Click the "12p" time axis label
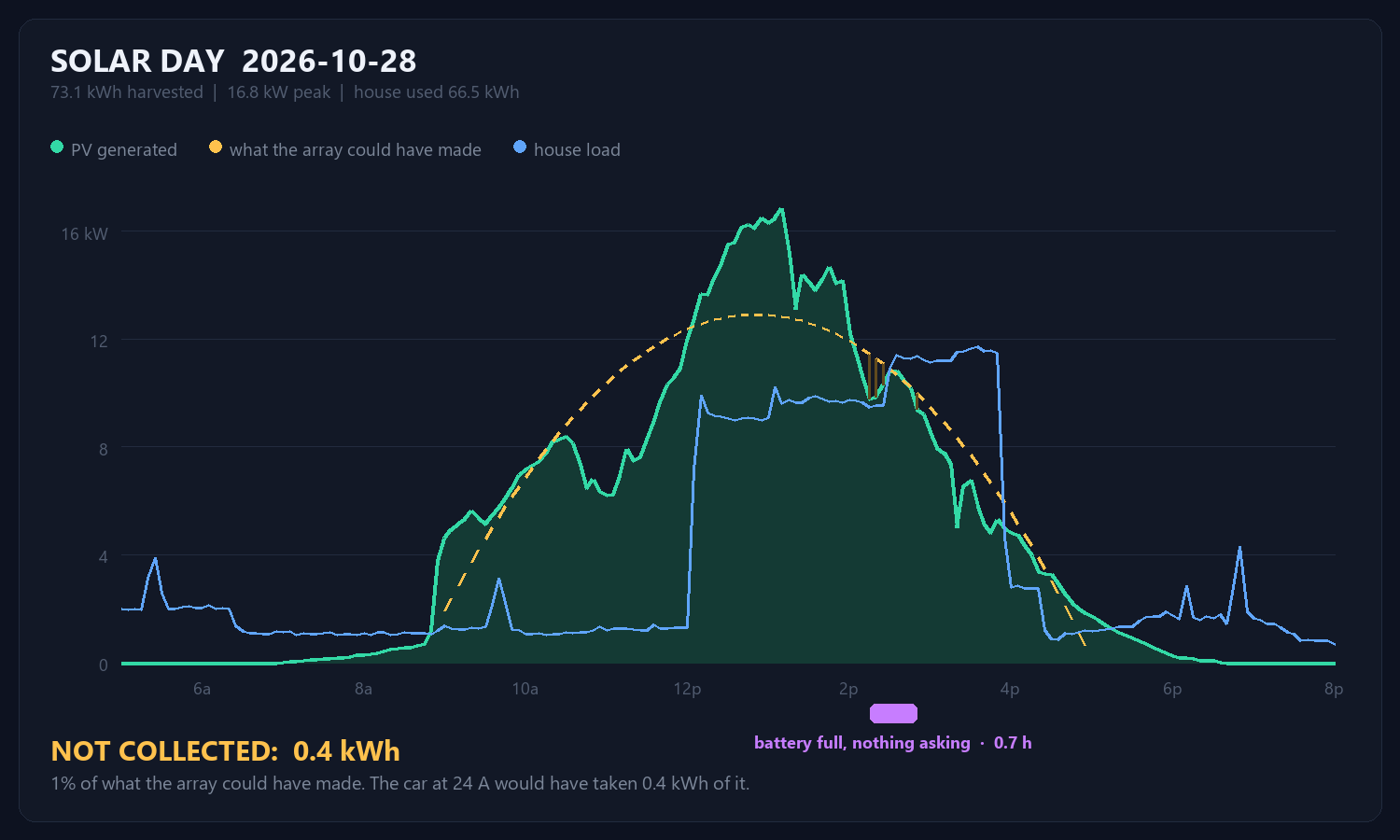Viewport: 1400px width, 840px height. pos(687,690)
